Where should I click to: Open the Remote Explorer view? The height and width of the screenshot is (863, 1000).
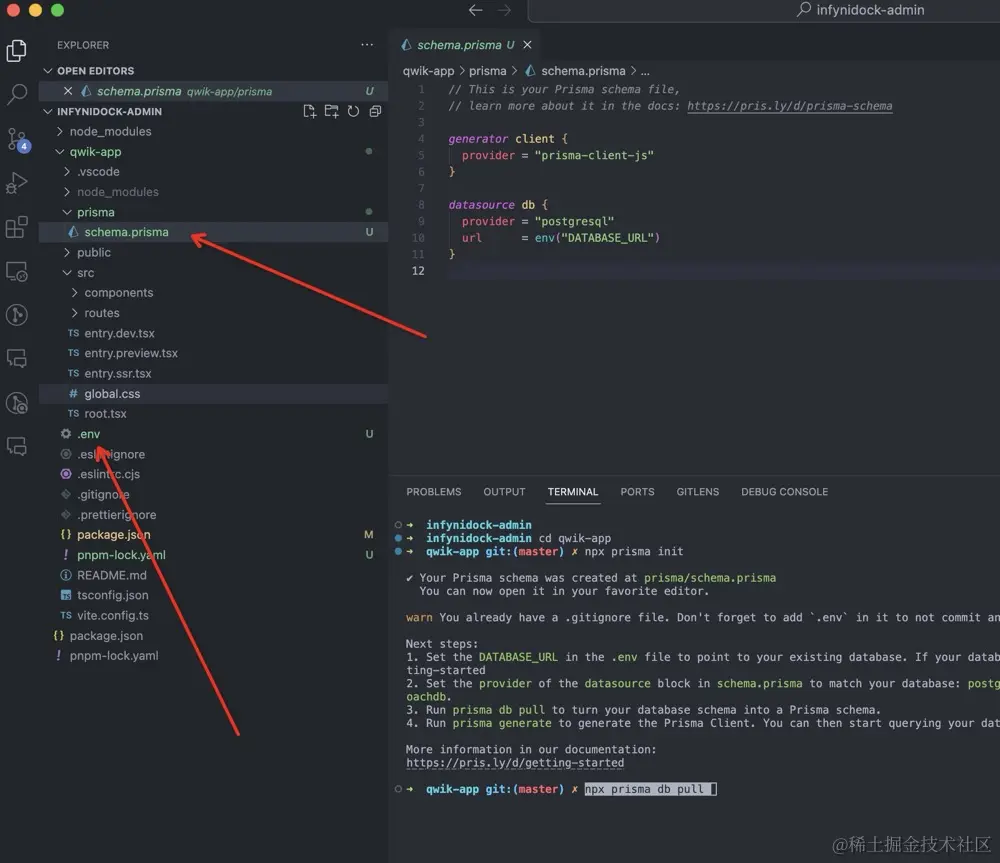point(17,272)
